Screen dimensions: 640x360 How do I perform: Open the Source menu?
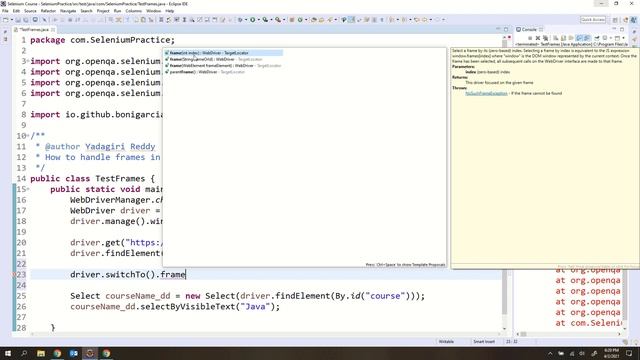[x=30, y=11]
